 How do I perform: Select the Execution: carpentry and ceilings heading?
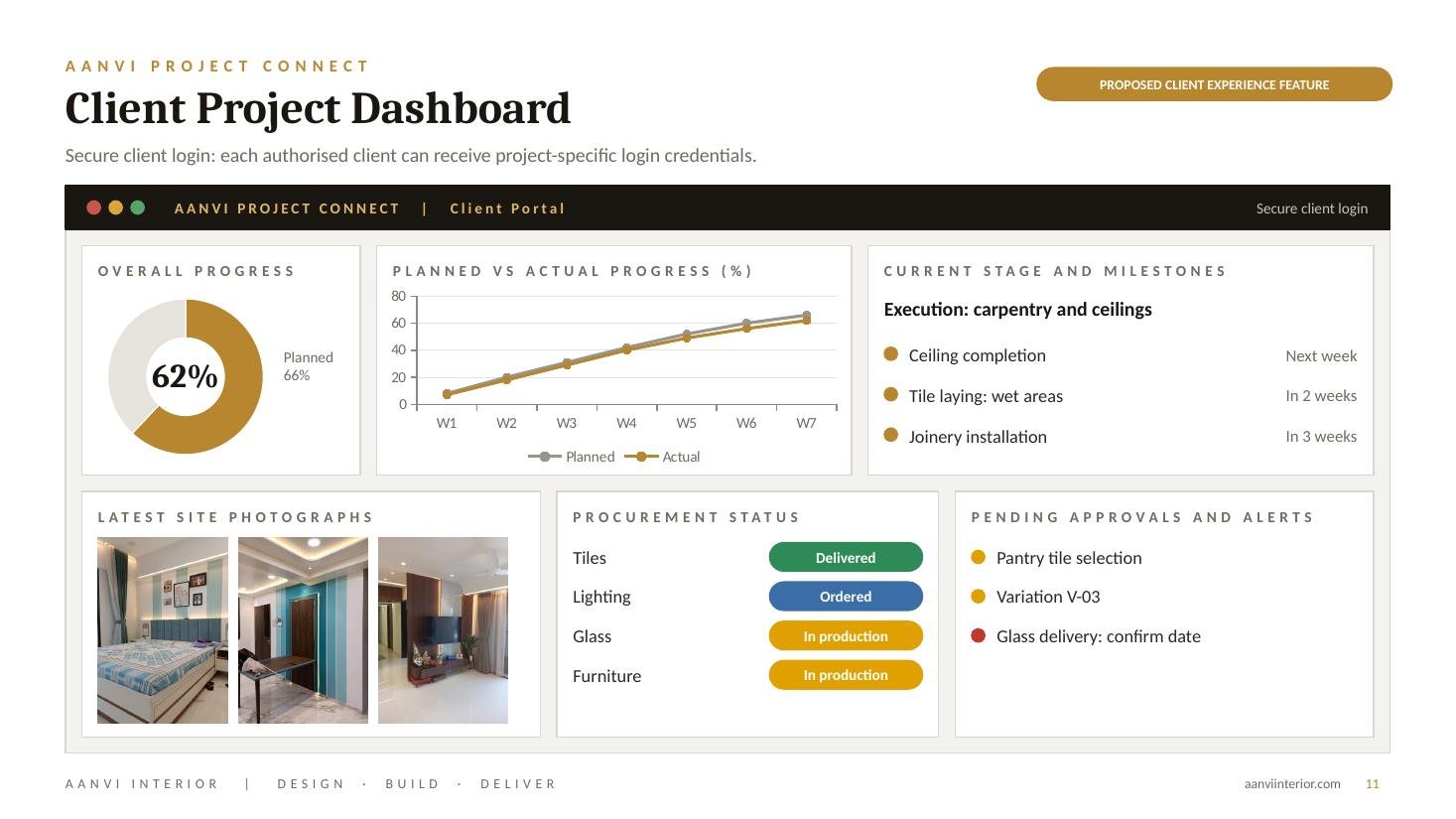pos(1017,310)
